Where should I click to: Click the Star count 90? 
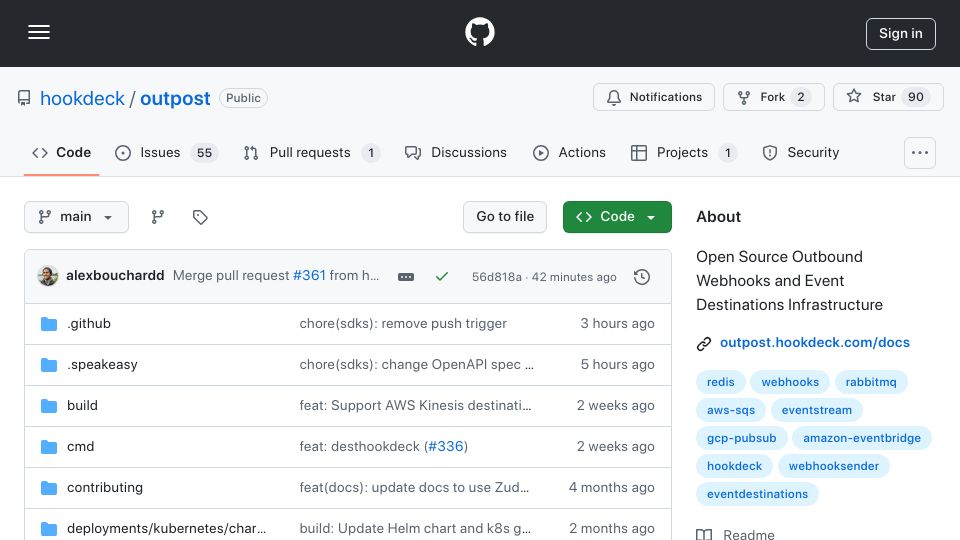(916, 97)
